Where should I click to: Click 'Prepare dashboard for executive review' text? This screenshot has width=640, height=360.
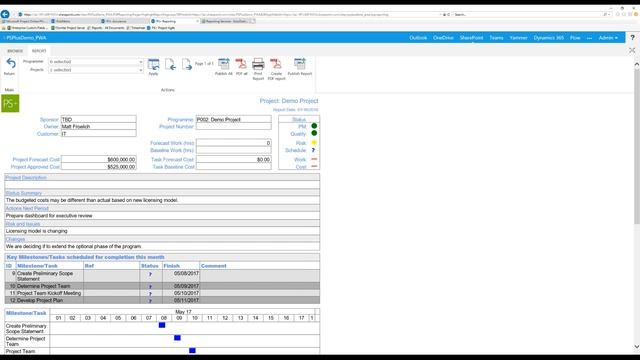[49, 216]
